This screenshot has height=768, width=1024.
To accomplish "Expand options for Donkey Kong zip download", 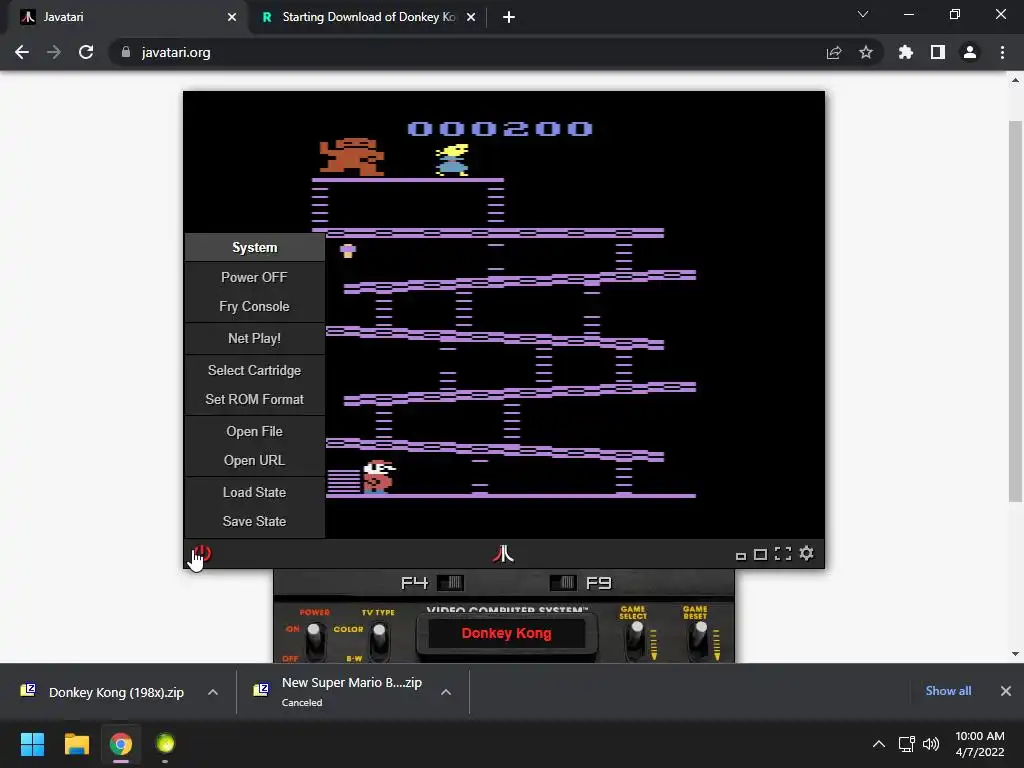I will (x=213, y=692).
